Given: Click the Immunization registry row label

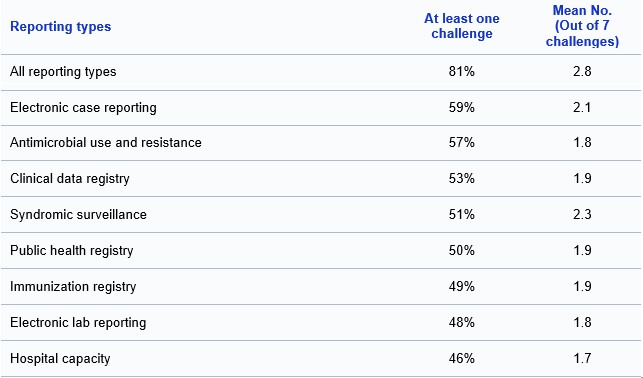Looking at the screenshot, I should coord(73,287).
